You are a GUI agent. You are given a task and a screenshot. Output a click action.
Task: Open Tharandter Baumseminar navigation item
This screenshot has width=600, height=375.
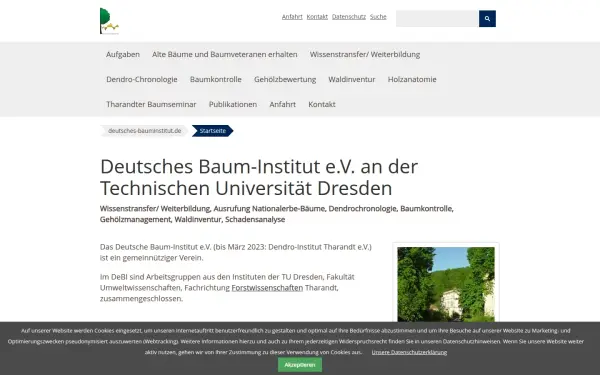click(151, 104)
